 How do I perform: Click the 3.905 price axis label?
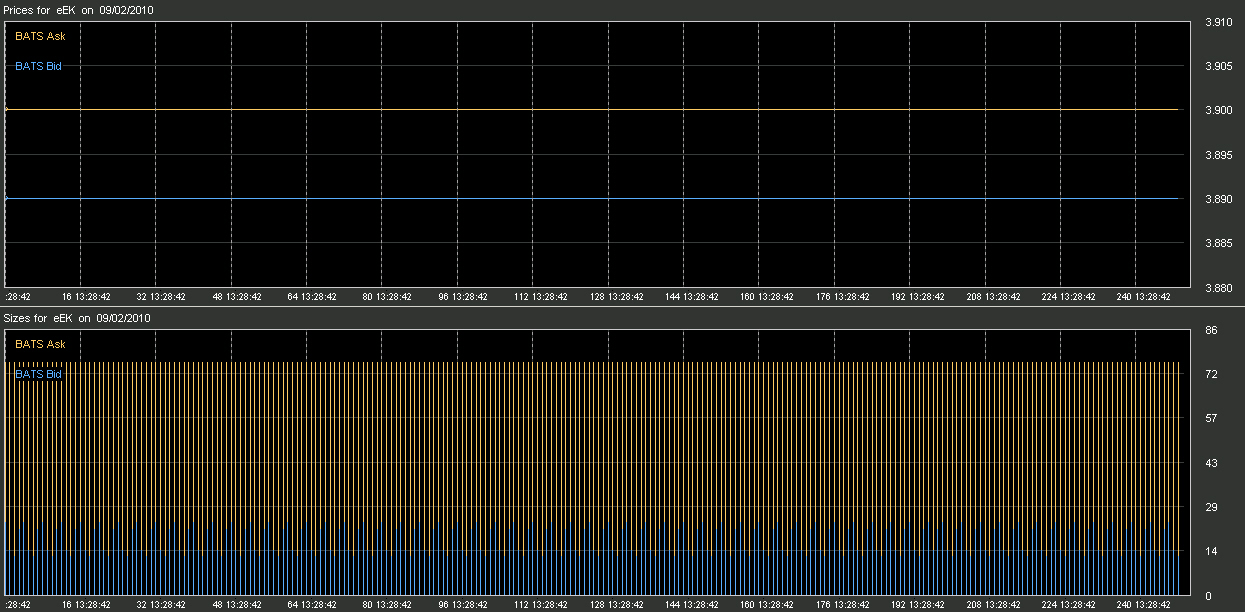[1218, 66]
